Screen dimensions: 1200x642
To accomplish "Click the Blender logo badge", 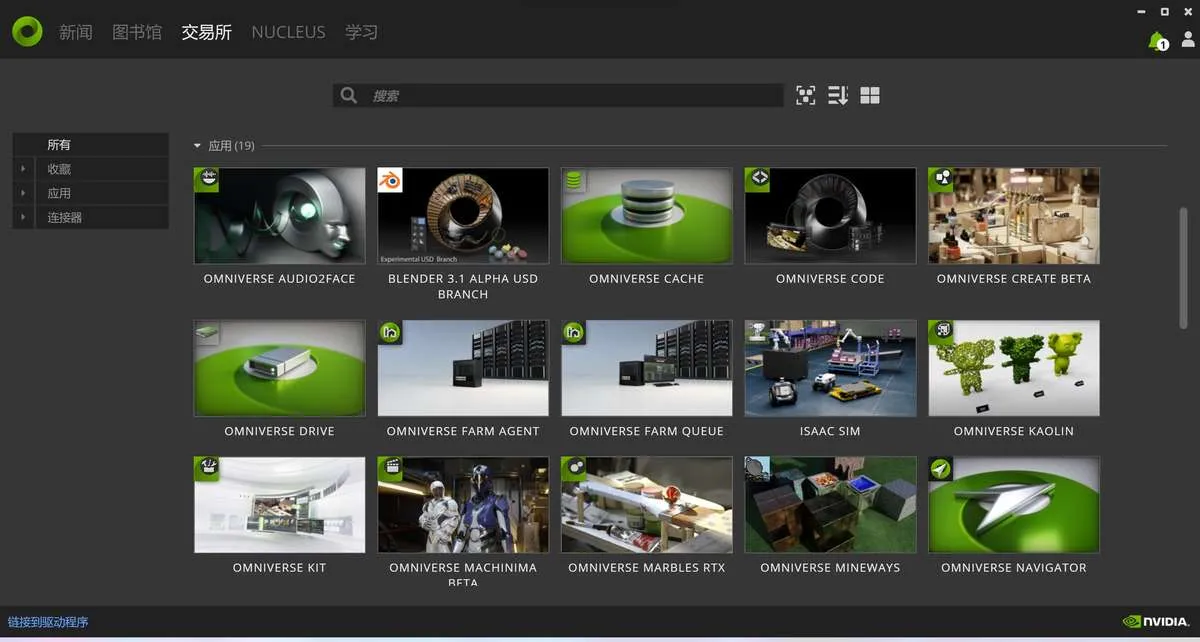I will (390, 179).
